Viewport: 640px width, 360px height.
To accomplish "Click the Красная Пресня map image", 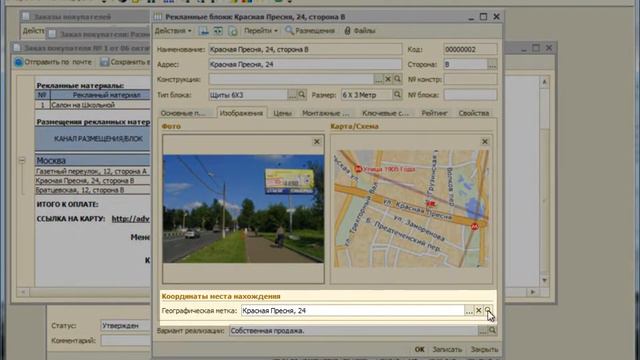I will 411,209.
